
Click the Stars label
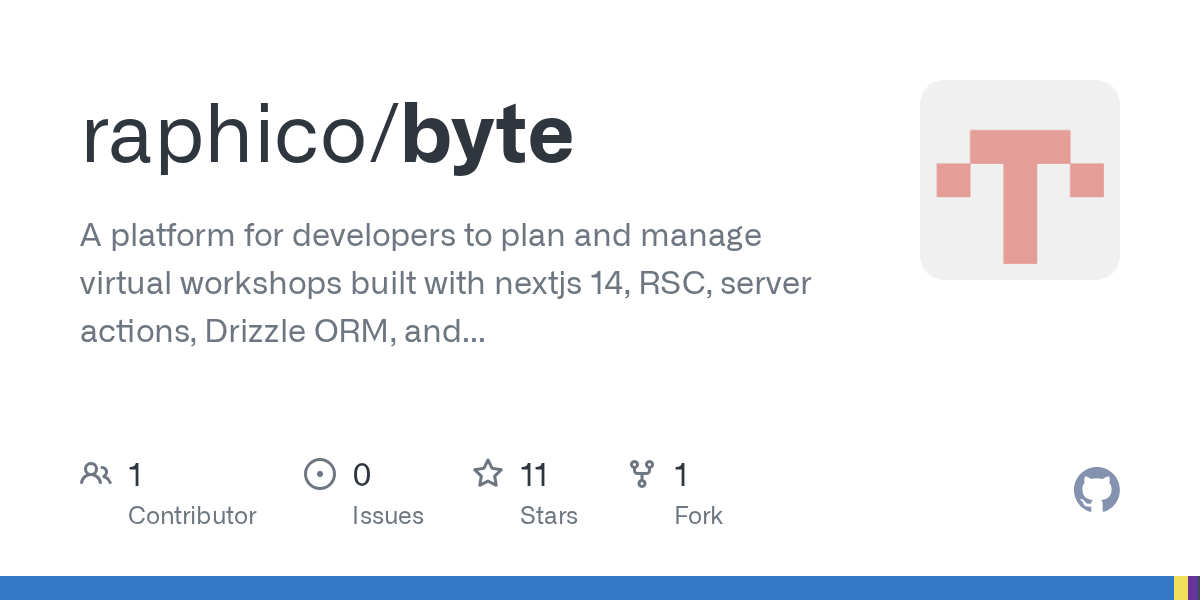[x=549, y=516]
